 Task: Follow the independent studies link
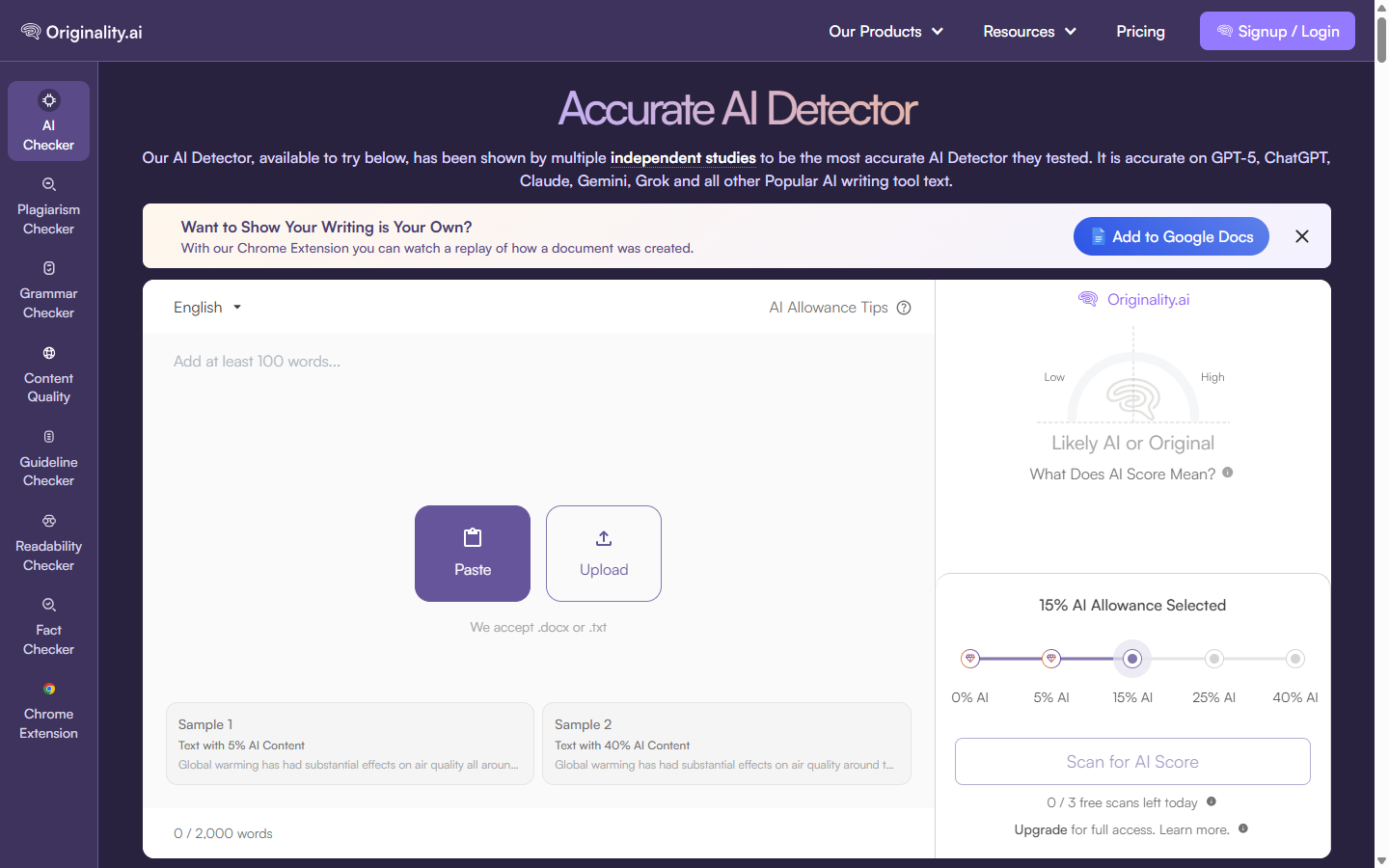683,158
